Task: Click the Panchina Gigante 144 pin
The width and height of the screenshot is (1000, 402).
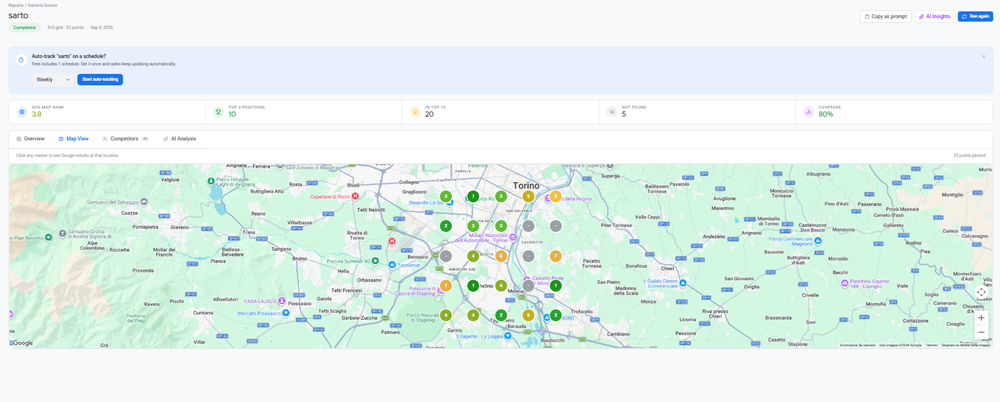Action: pyautogui.click(x=844, y=282)
